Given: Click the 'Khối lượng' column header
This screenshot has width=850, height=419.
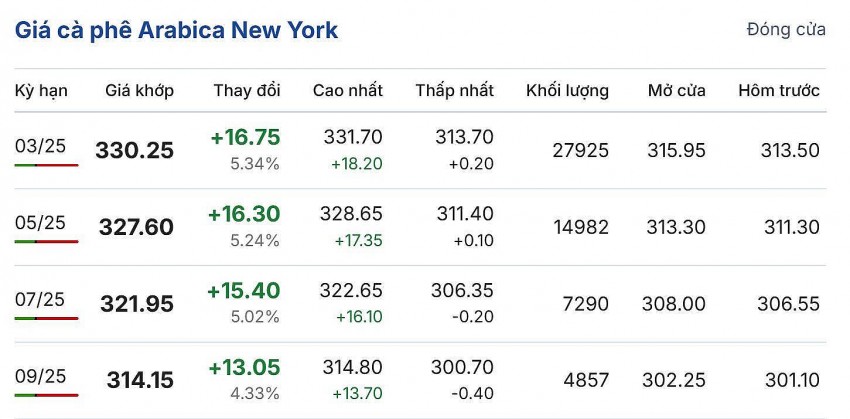Looking at the screenshot, I should (x=567, y=91).
